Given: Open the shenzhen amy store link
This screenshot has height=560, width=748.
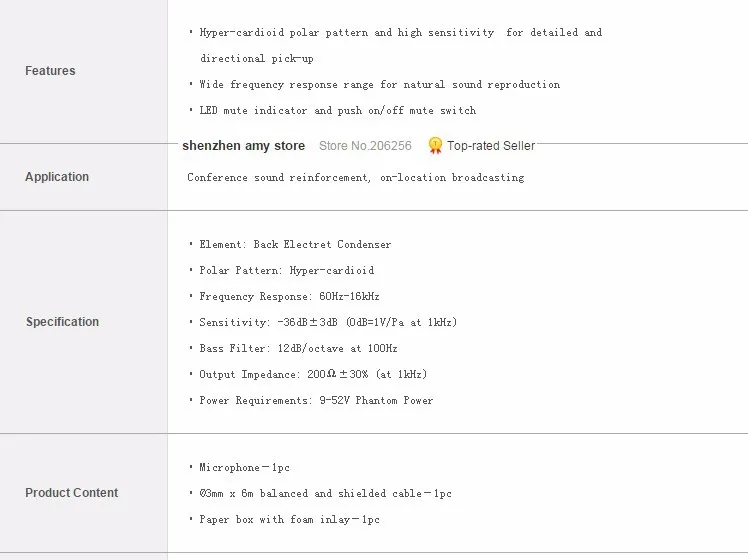Looking at the screenshot, I should pos(243,145).
